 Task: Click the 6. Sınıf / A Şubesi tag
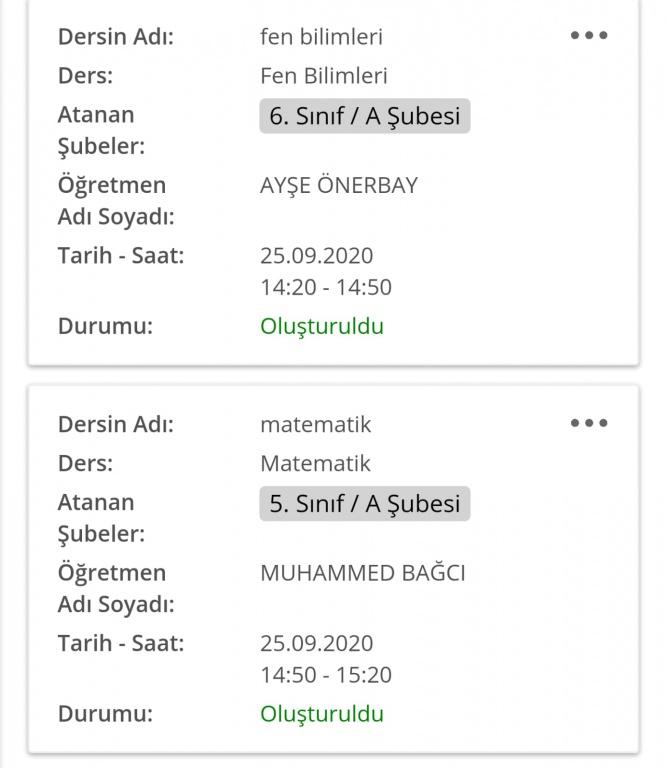pos(364,116)
